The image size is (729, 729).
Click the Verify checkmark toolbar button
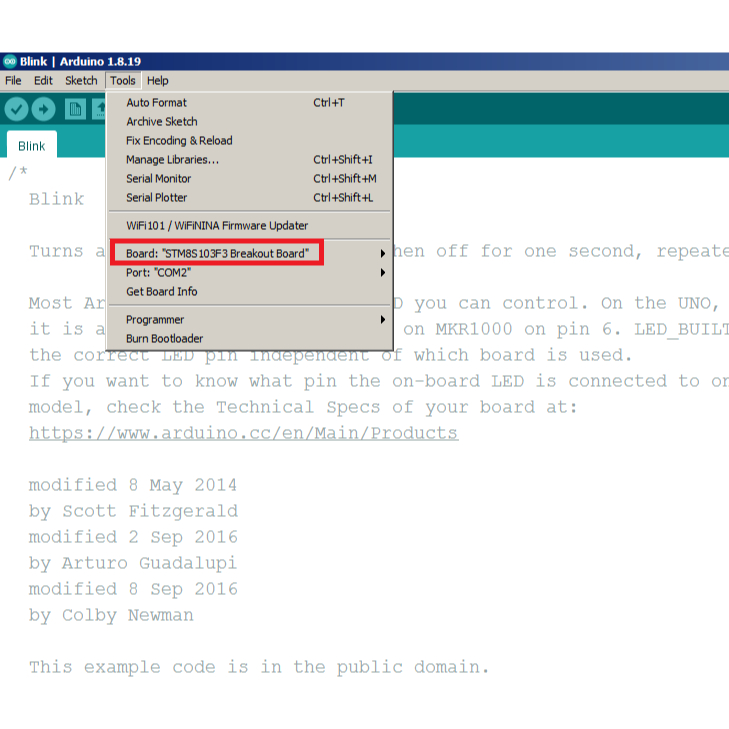(x=16, y=109)
